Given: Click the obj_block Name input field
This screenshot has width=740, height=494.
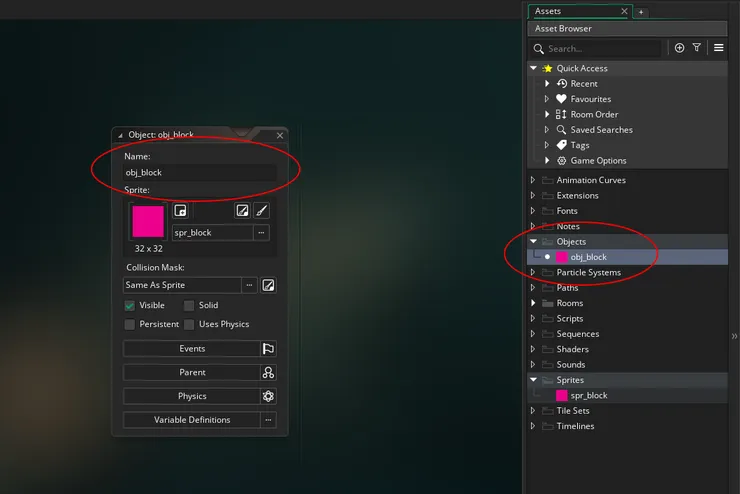Looking at the screenshot, I should point(200,173).
